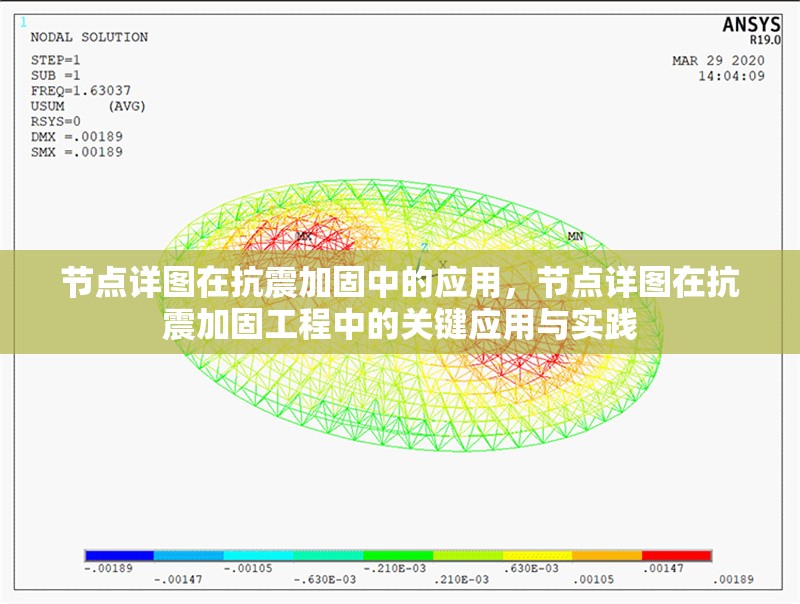Click the MN minimum marker on the mesh
Viewport: 800px width, 604px height.
coord(576,236)
